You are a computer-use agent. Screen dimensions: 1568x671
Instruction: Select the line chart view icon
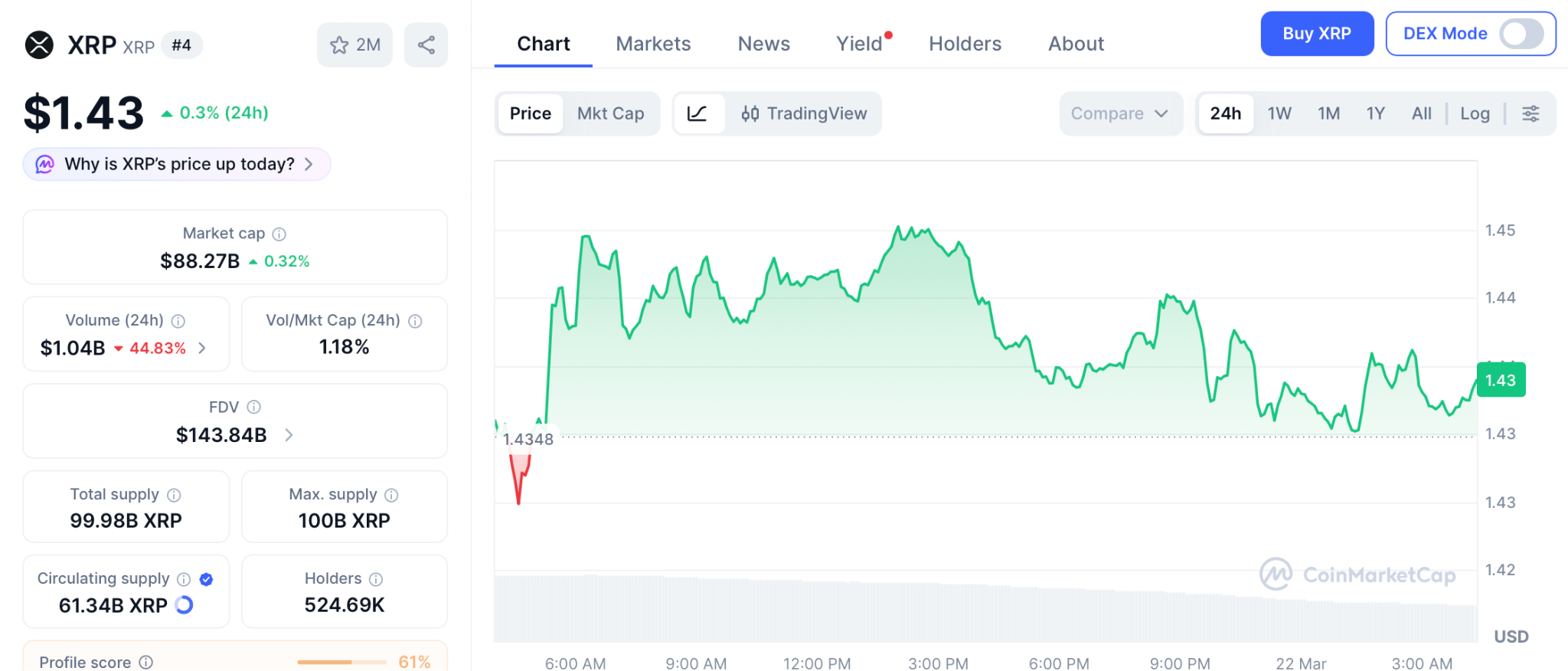coord(697,114)
